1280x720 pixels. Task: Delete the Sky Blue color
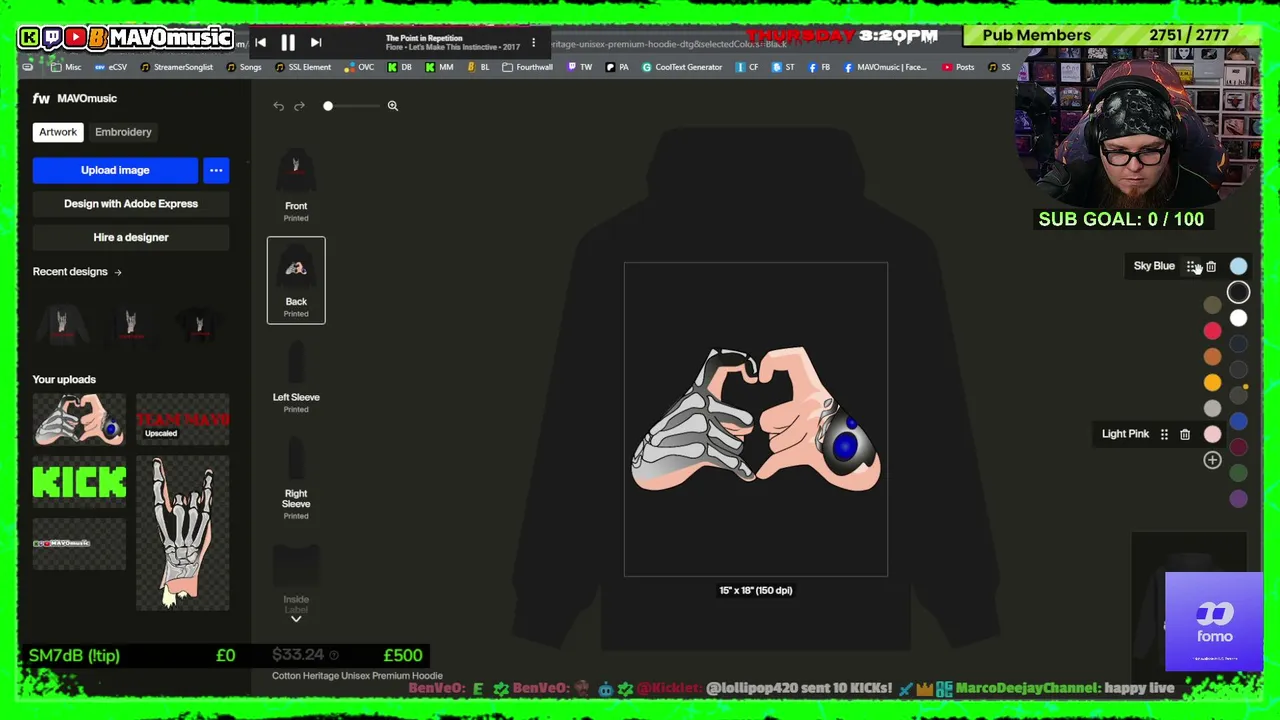1211,266
